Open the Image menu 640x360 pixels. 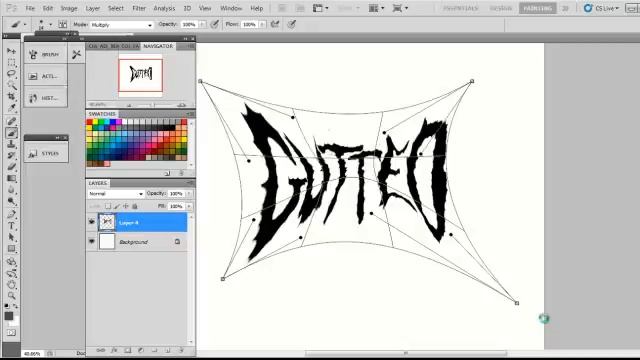point(69,8)
